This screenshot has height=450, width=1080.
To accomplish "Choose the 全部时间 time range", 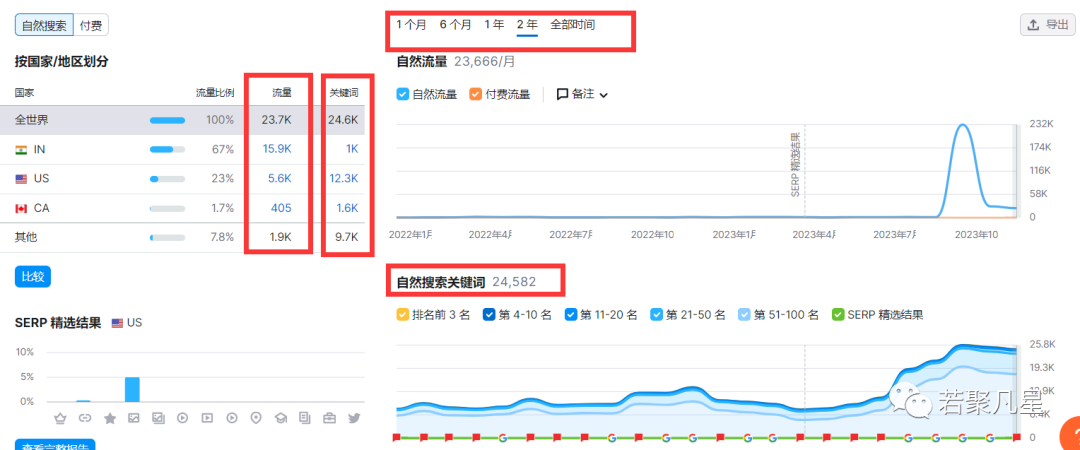I will [572, 24].
